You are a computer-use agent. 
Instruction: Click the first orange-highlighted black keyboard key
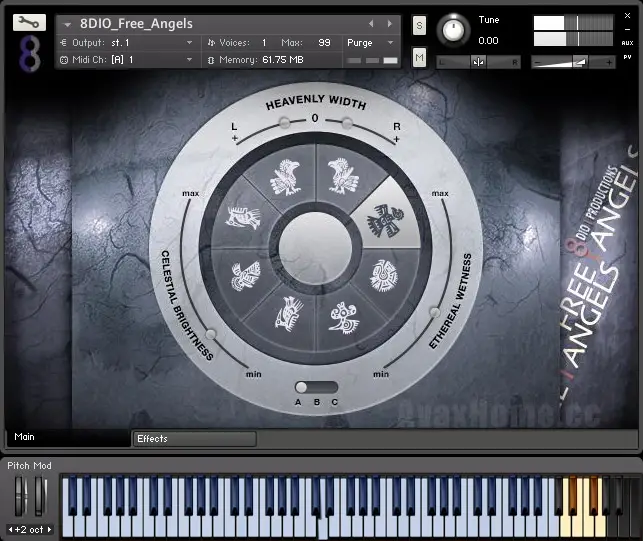point(573,495)
